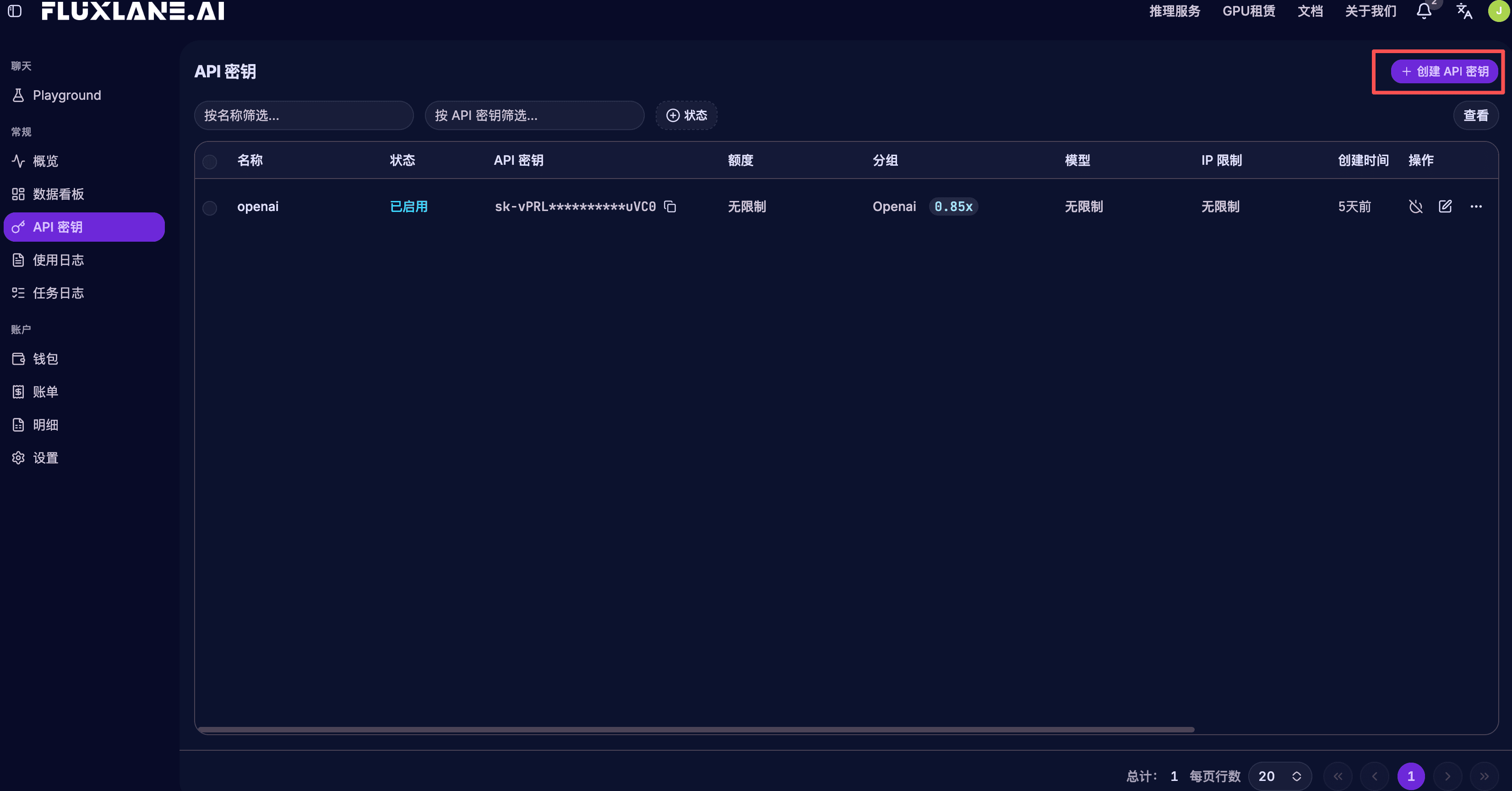The image size is (1512, 791).
Task: Focus the 按名称筛选 name filter field
Action: coord(304,116)
